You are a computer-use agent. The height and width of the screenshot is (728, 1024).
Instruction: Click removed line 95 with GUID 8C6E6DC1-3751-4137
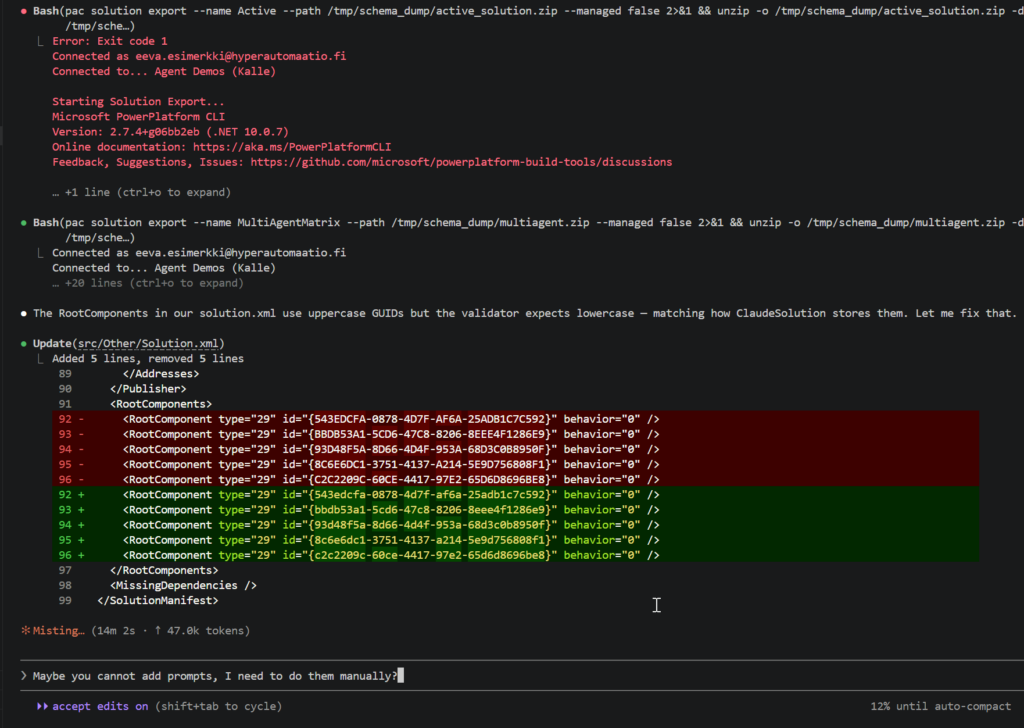[x=515, y=464]
